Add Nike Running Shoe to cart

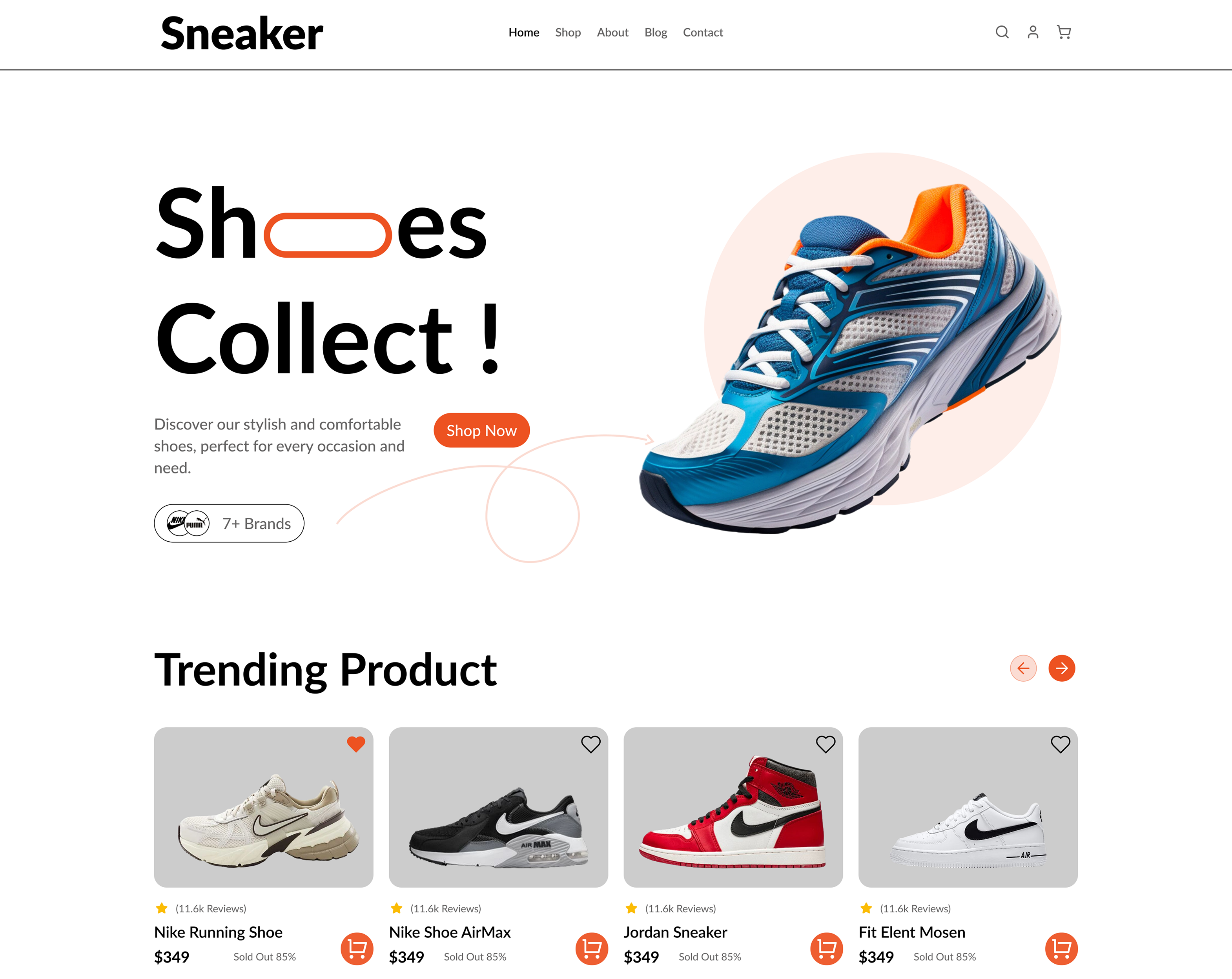357,948
